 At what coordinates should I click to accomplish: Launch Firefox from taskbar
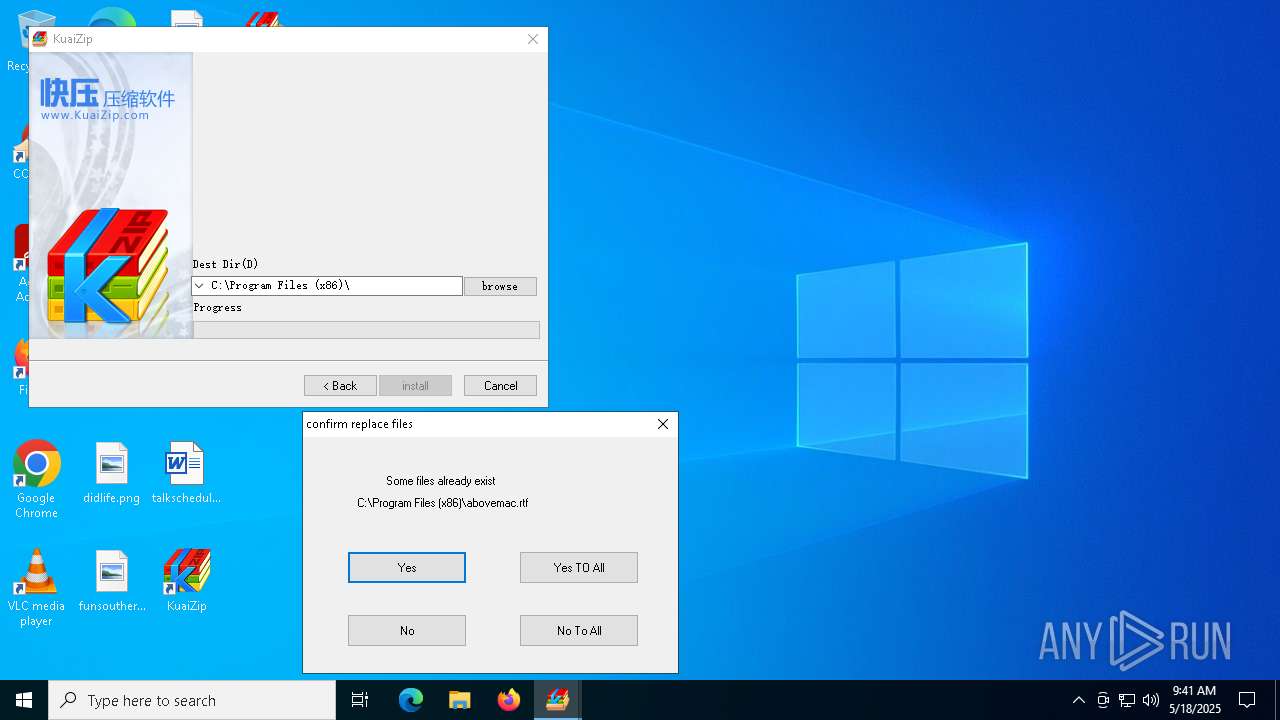tap(508, 700)
